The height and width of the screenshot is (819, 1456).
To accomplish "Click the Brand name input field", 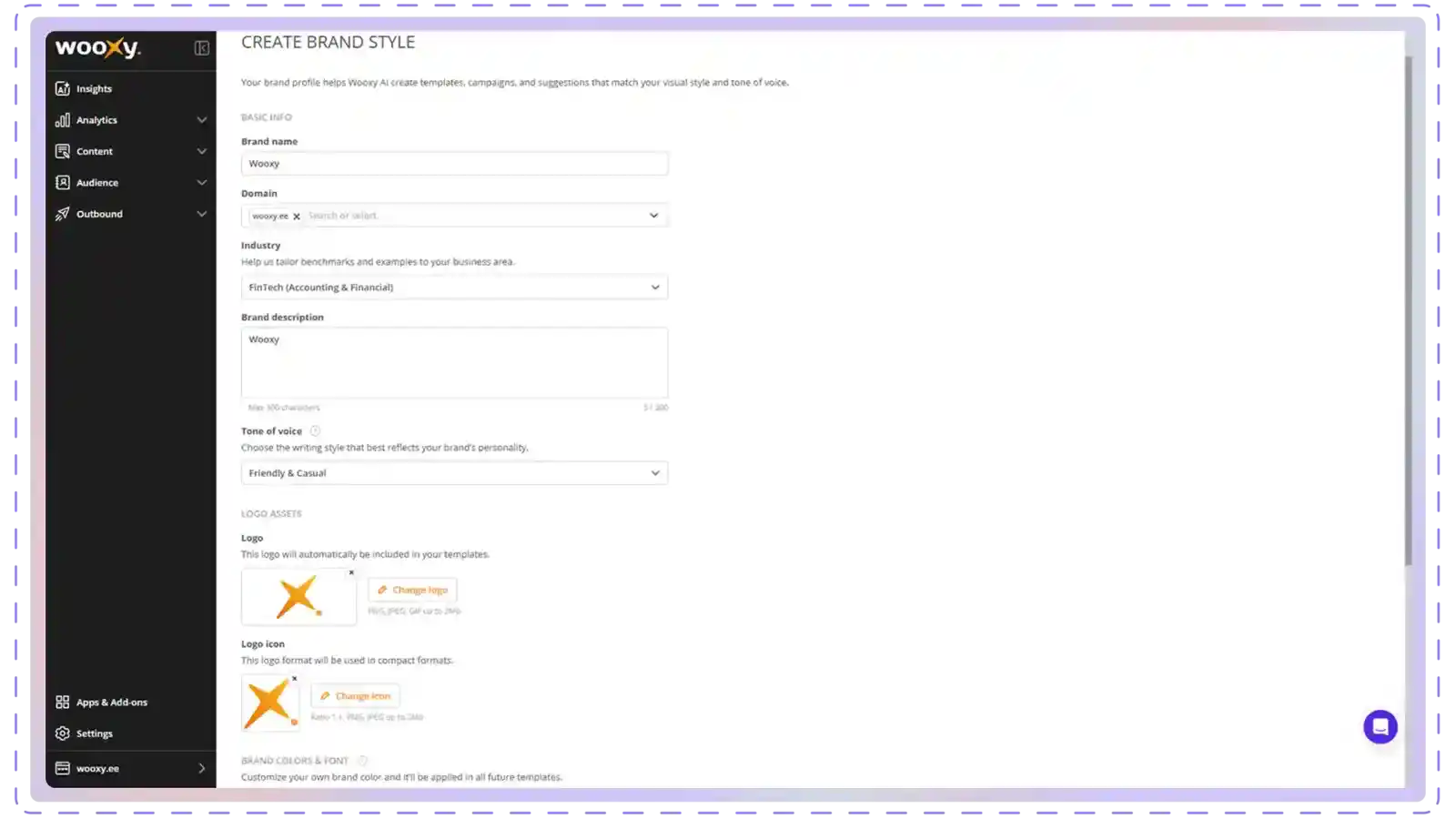I will coord(454,164).
